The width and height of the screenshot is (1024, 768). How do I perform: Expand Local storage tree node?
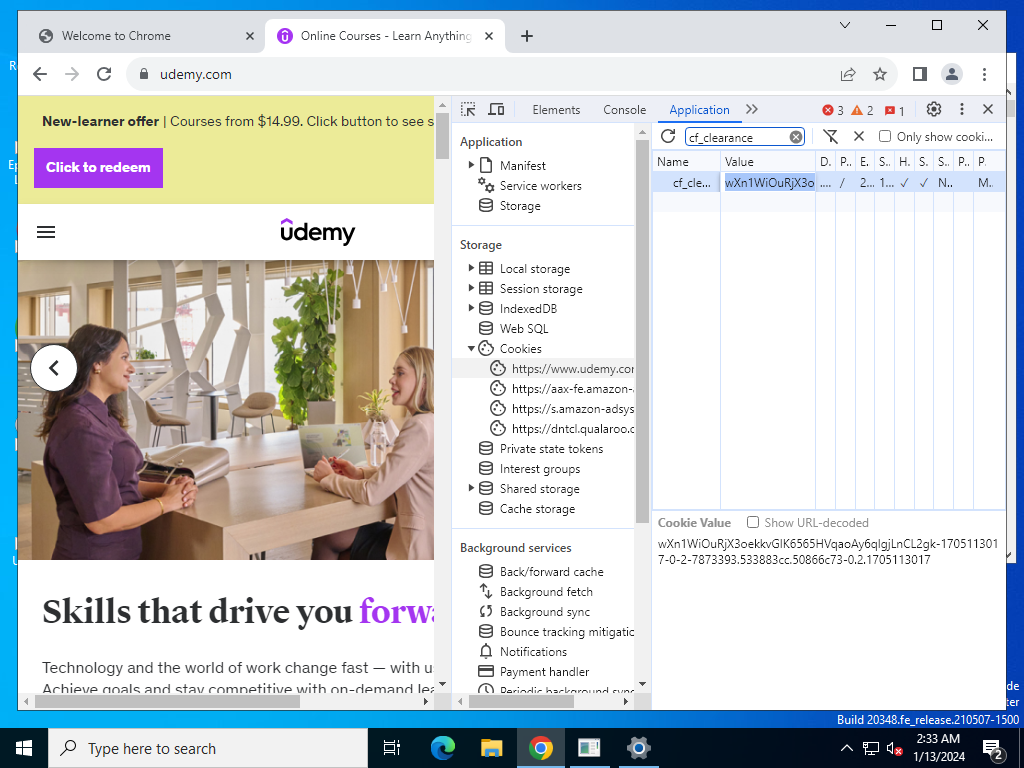[471, 268]
